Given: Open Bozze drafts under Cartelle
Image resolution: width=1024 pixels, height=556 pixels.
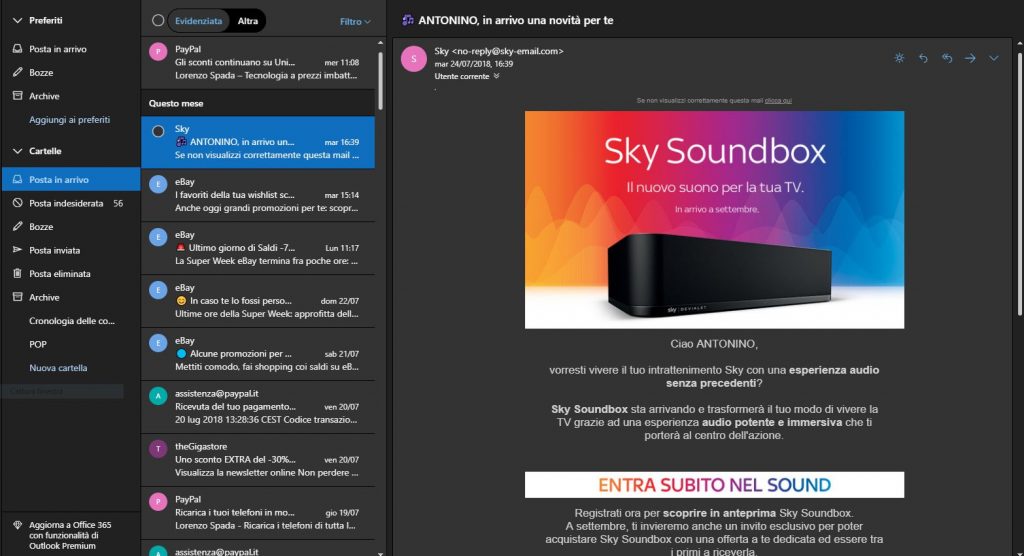Looking at the screenshot, I should 41,227.
